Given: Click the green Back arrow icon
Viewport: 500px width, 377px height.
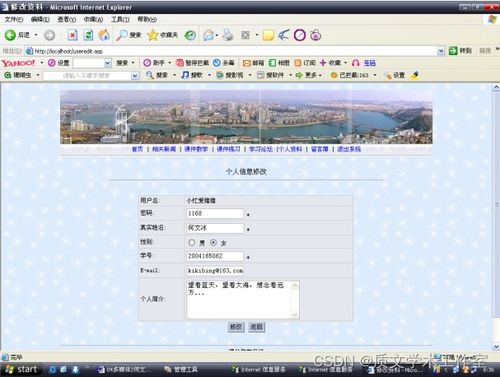Looking at the screenshot, I should [10, 35].
